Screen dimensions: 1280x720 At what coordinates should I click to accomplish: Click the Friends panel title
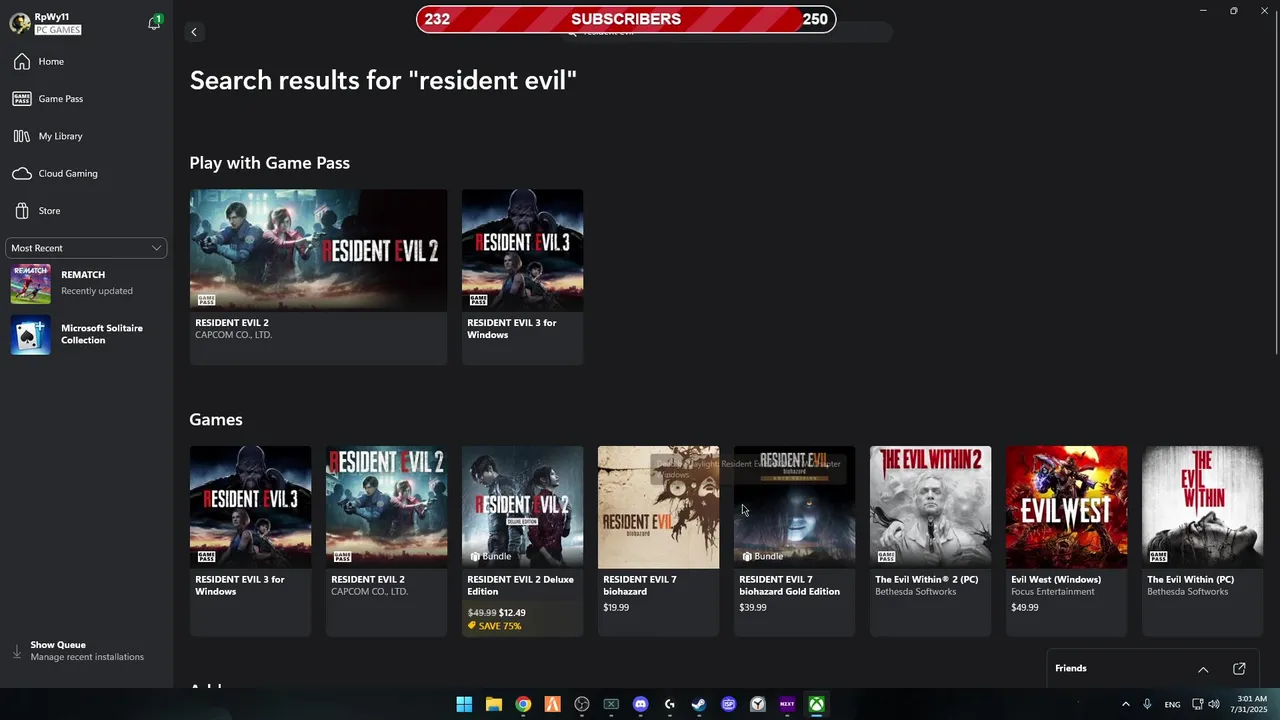pos(1071,668)
